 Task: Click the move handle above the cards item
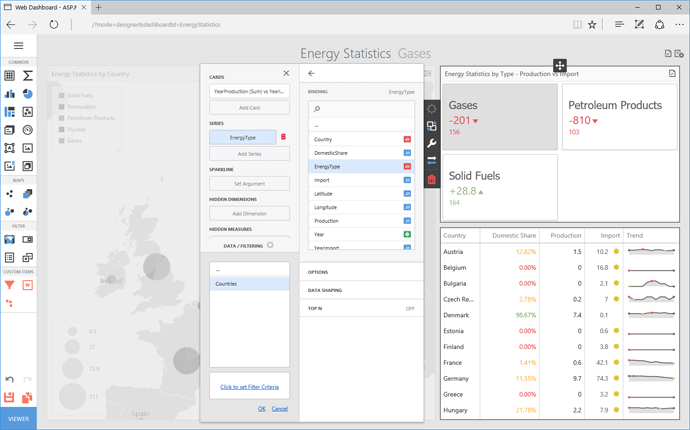(x=559, y=66)
